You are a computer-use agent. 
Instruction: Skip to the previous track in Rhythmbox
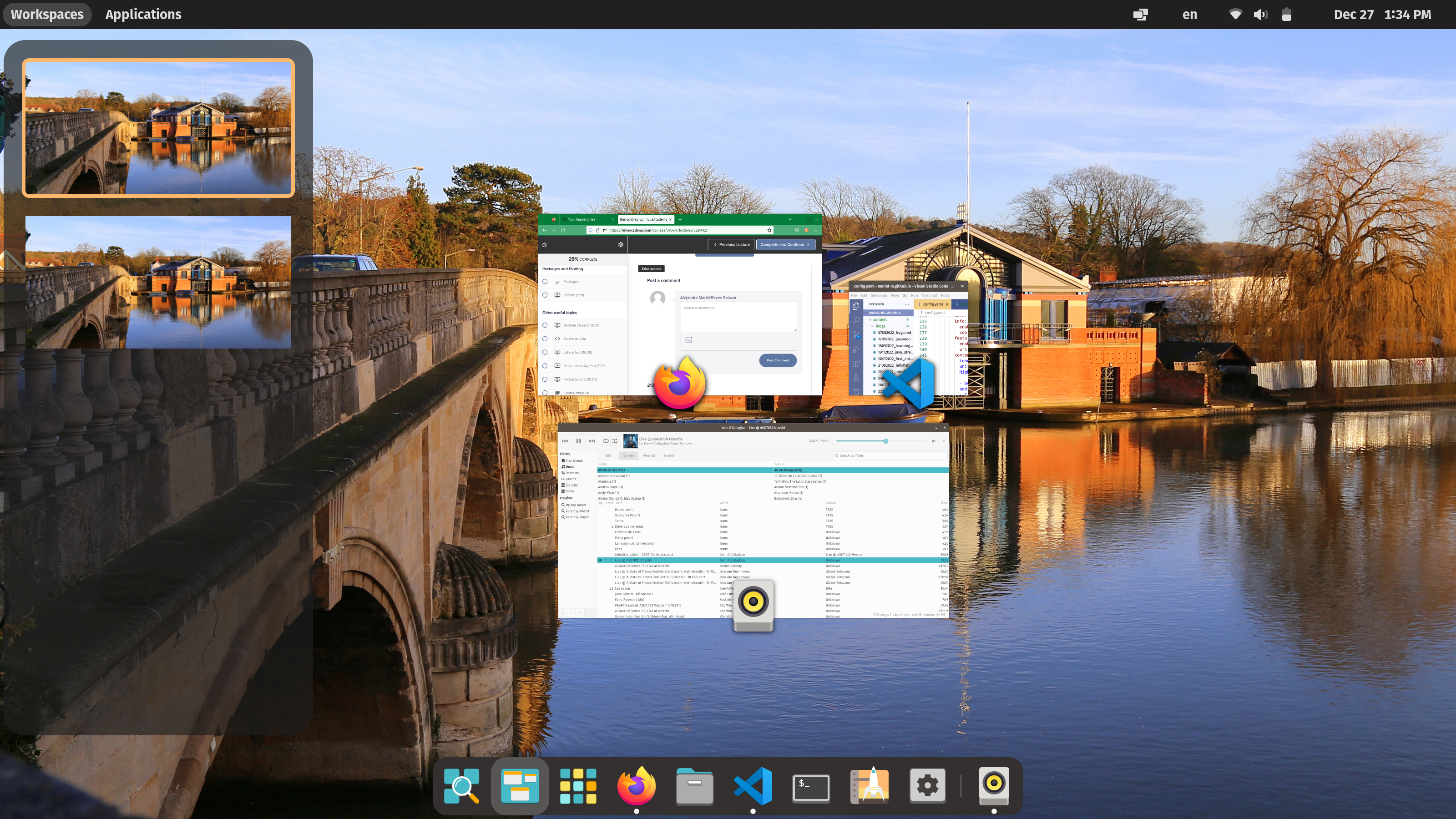(x=565, y=441)
